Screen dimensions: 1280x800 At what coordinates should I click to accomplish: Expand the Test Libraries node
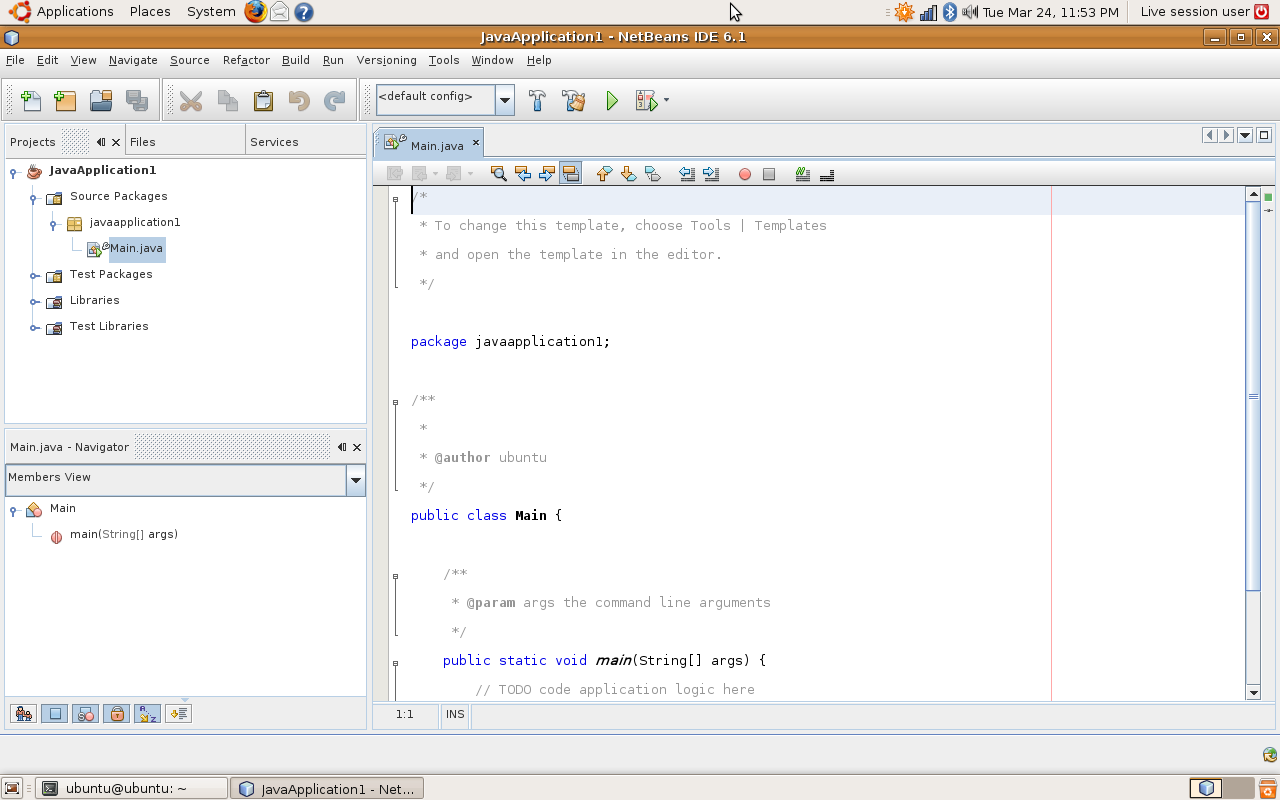tap(34, 328)
